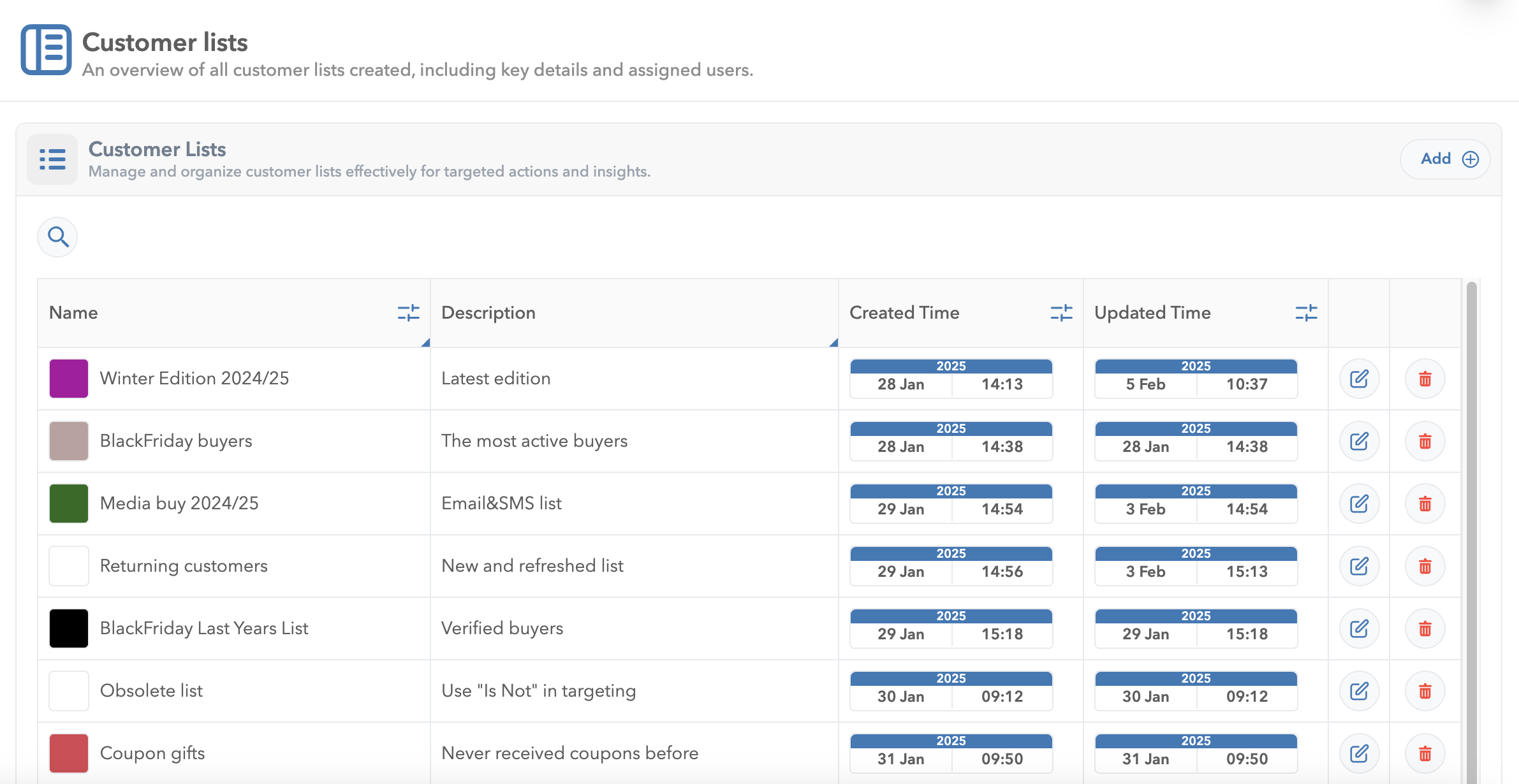
Task: Click the Customer lists page logo icon
Action: 46,50
